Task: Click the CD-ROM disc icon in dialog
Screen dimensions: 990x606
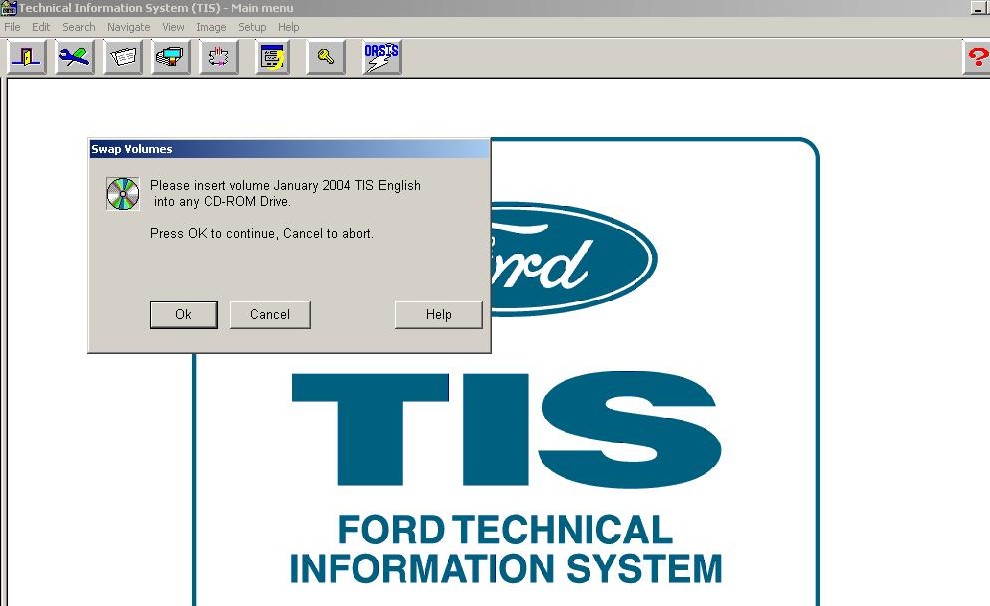Action: (x=123, y=193)
